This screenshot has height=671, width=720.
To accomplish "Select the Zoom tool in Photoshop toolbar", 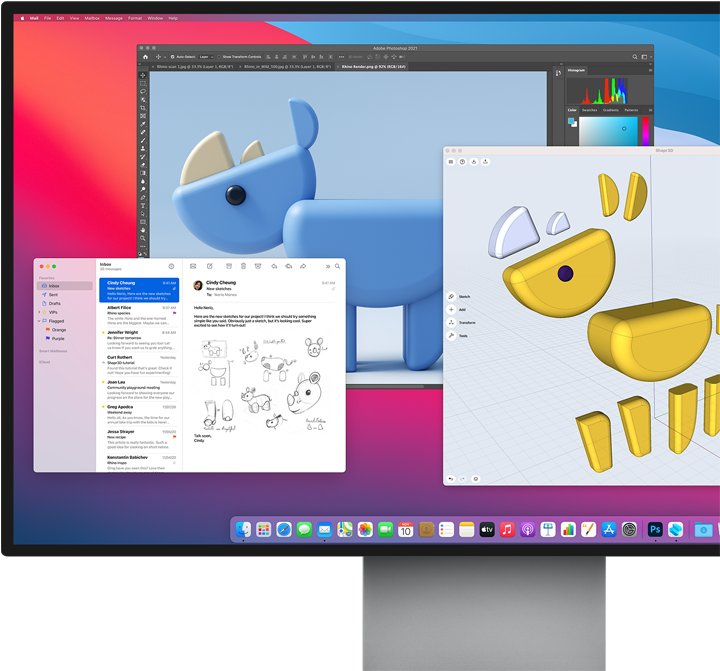I will pyautogui.click(x=143, y=238).
